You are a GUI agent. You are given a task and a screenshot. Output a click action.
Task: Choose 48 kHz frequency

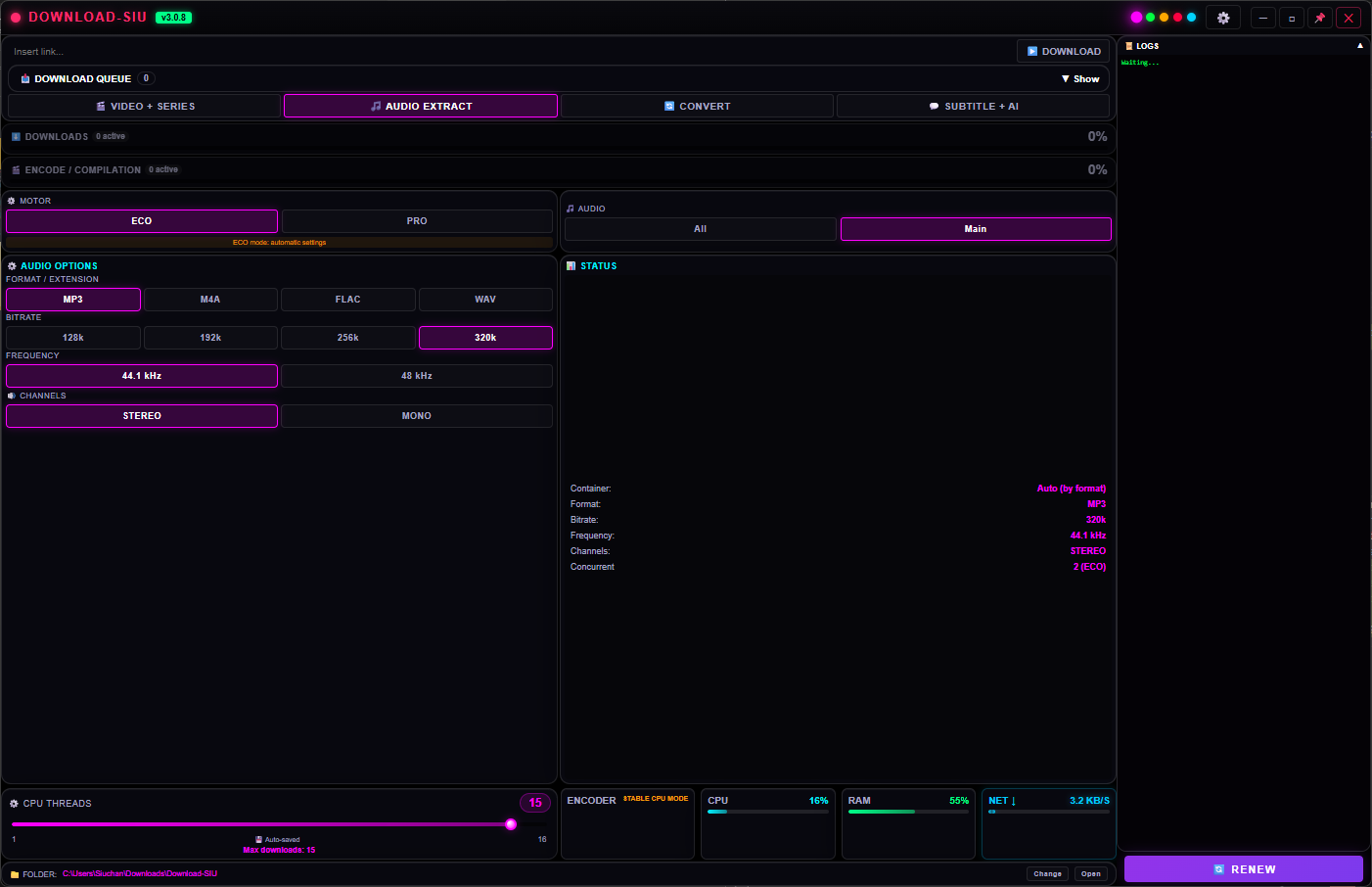[417, 376]
